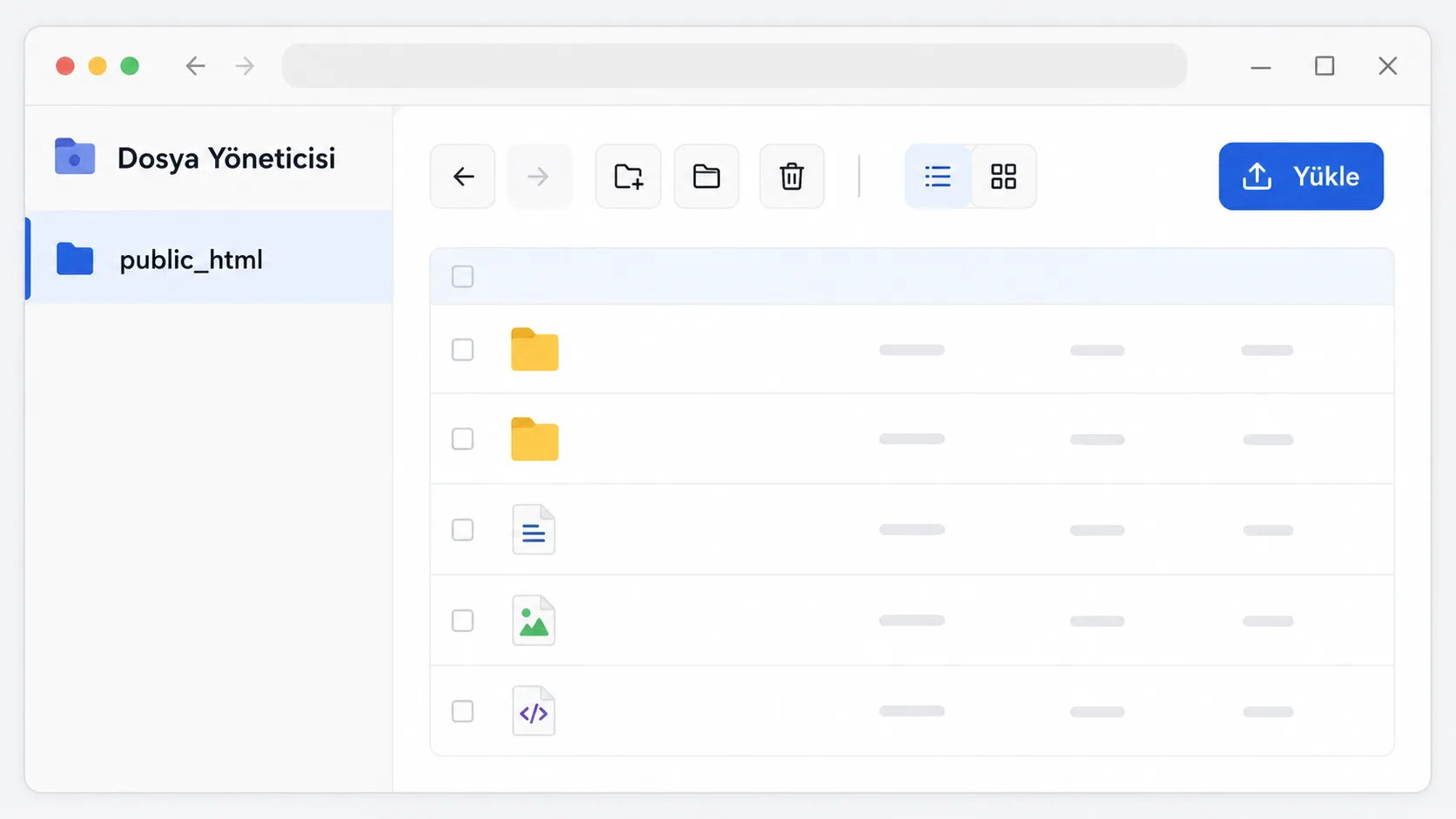Check the image file row checkbox
The width and height of the screenshot is (1456, 819).
coord(462,621)
